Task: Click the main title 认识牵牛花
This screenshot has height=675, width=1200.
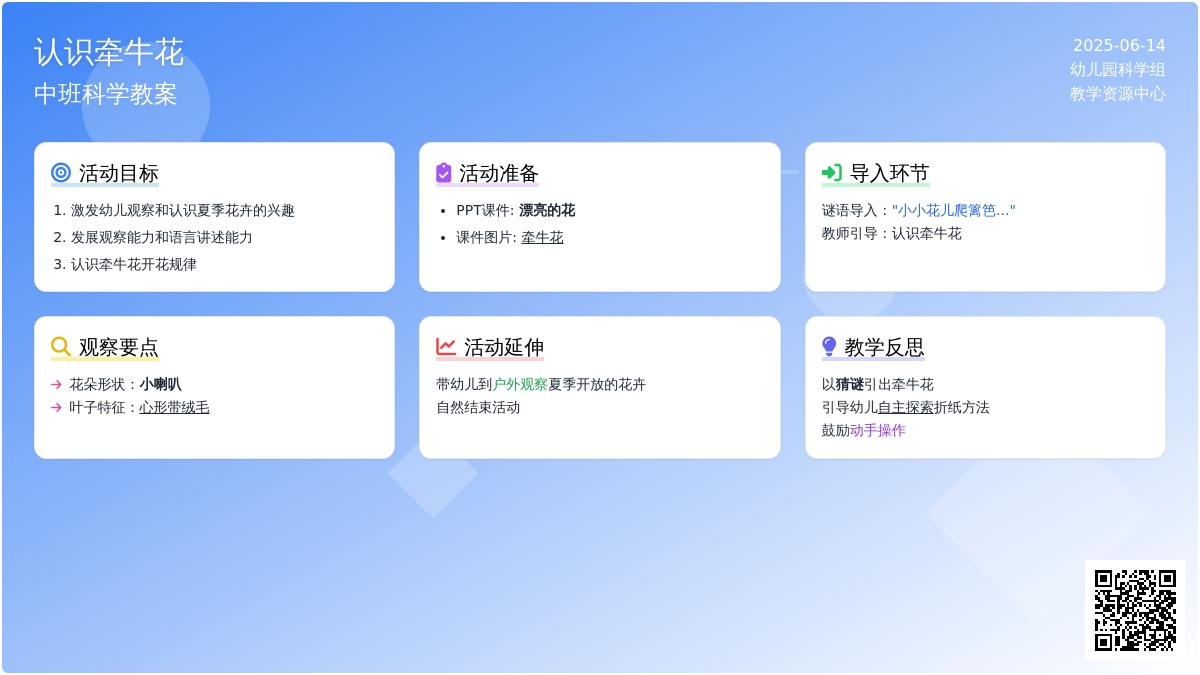Action: (109, 52)
